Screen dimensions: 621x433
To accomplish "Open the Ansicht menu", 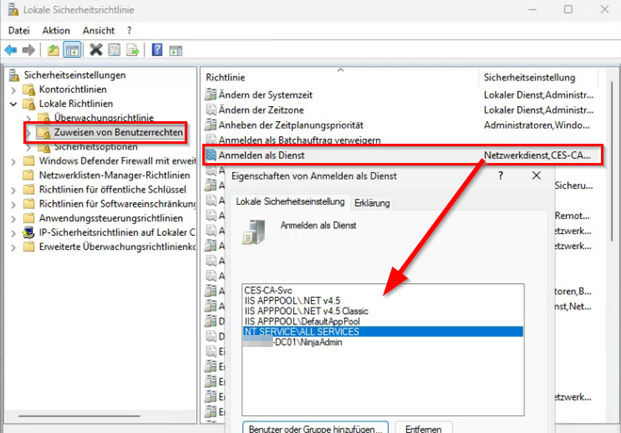I will click(x=99, y=31).
